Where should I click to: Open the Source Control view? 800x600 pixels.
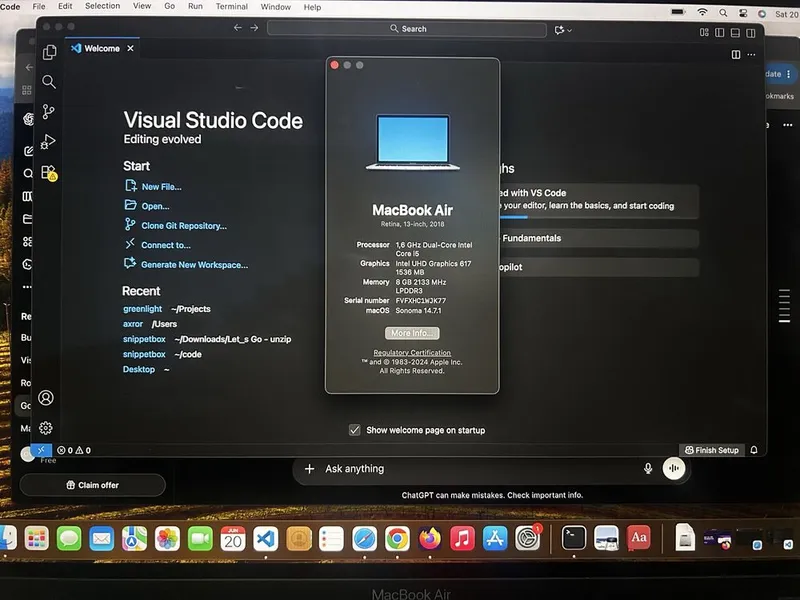pyautogui.click(x=48, y=112)
